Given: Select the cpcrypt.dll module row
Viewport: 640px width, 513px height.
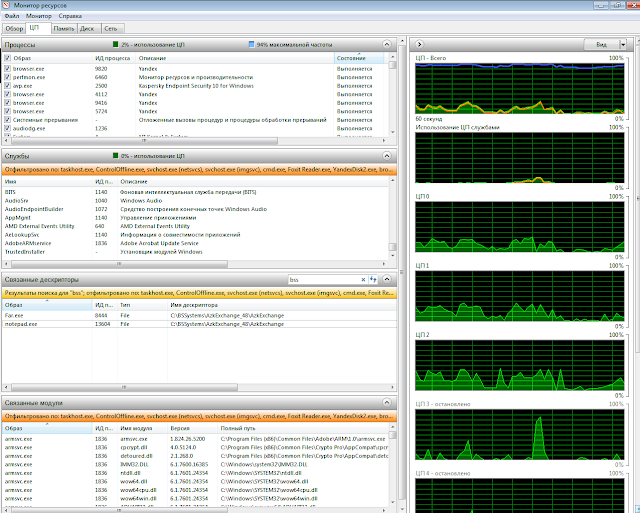Looking at the screenshot, I should point(195,447).
